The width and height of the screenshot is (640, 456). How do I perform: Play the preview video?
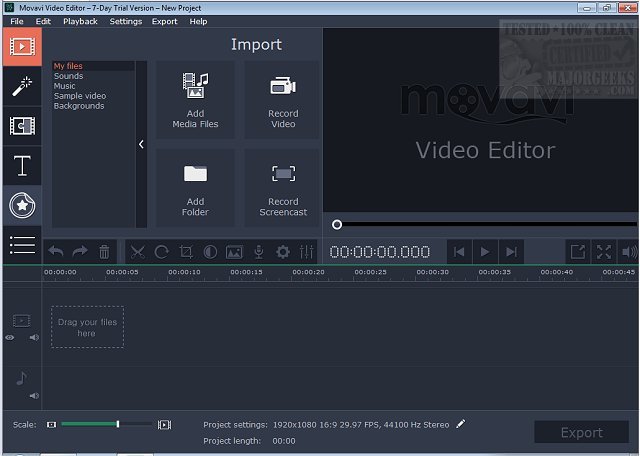pyautogui.click(x=485, y=252)
